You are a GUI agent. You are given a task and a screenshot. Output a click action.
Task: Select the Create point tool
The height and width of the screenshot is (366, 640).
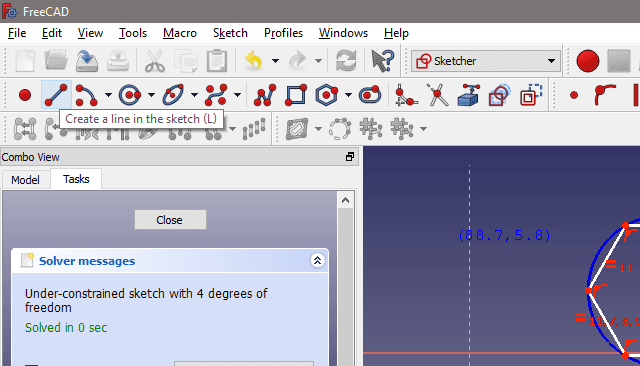pyautogui.click(x=25, y=95)
